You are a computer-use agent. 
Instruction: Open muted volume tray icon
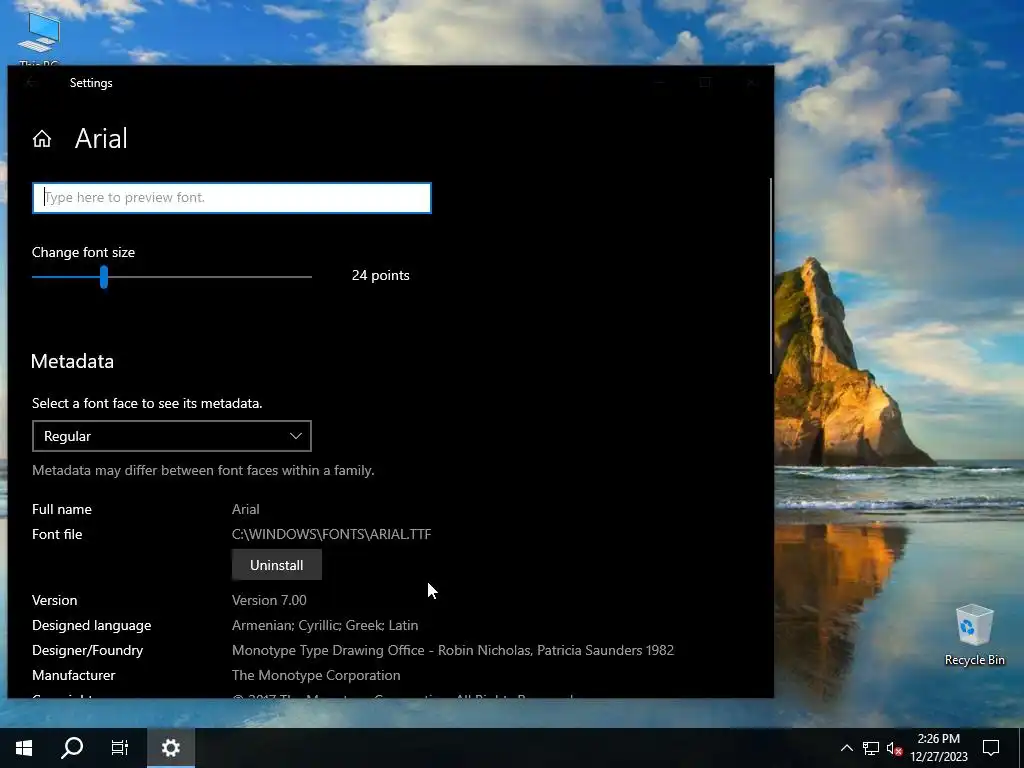point(894,748)
